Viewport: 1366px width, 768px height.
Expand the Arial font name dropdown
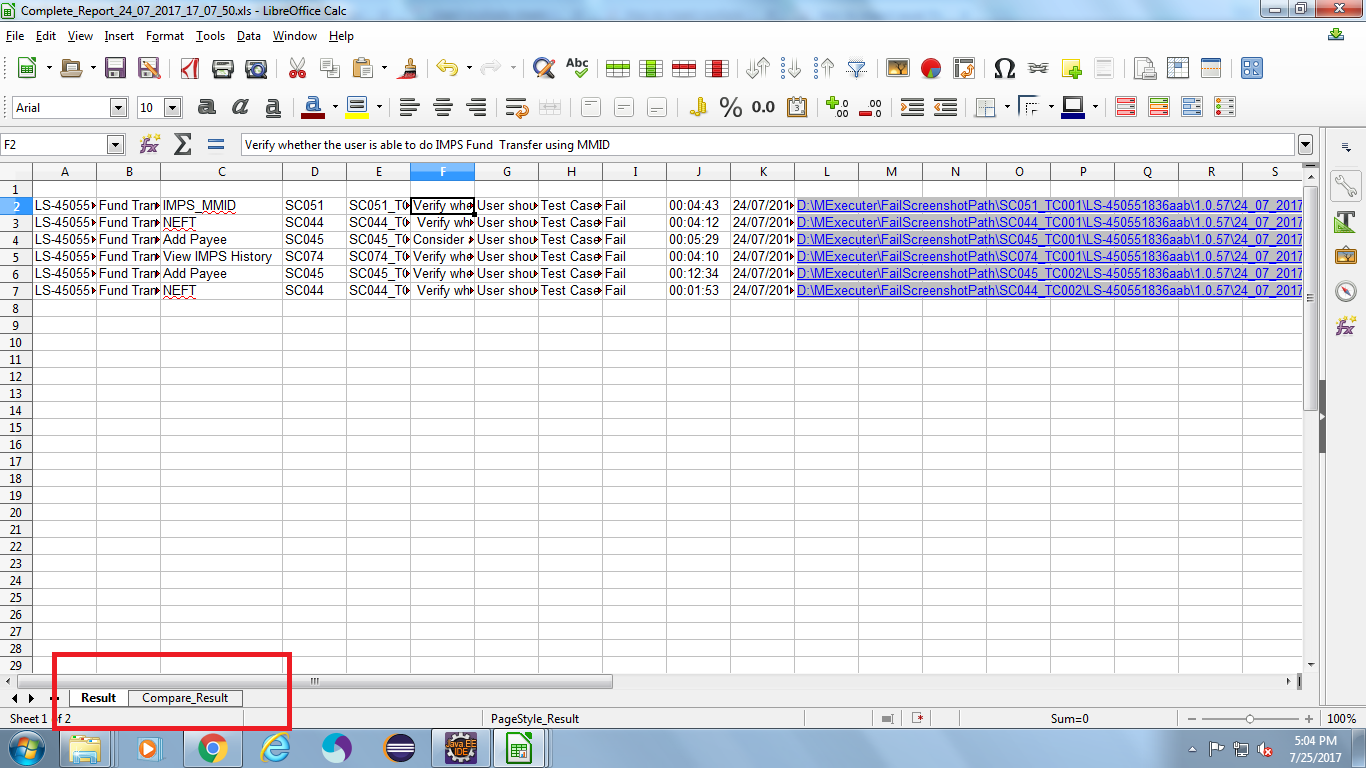coord(119,107)
